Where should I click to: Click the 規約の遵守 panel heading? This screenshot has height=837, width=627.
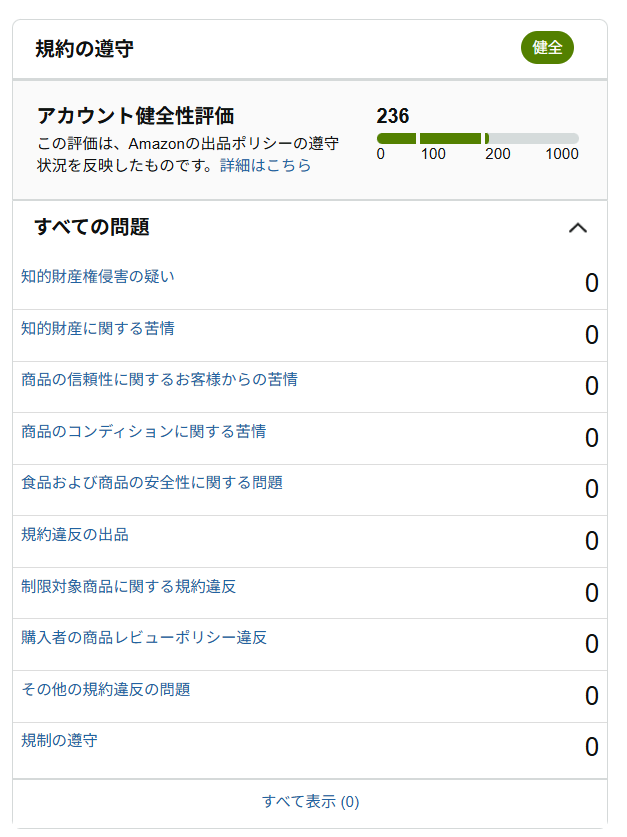pos(84,48)
